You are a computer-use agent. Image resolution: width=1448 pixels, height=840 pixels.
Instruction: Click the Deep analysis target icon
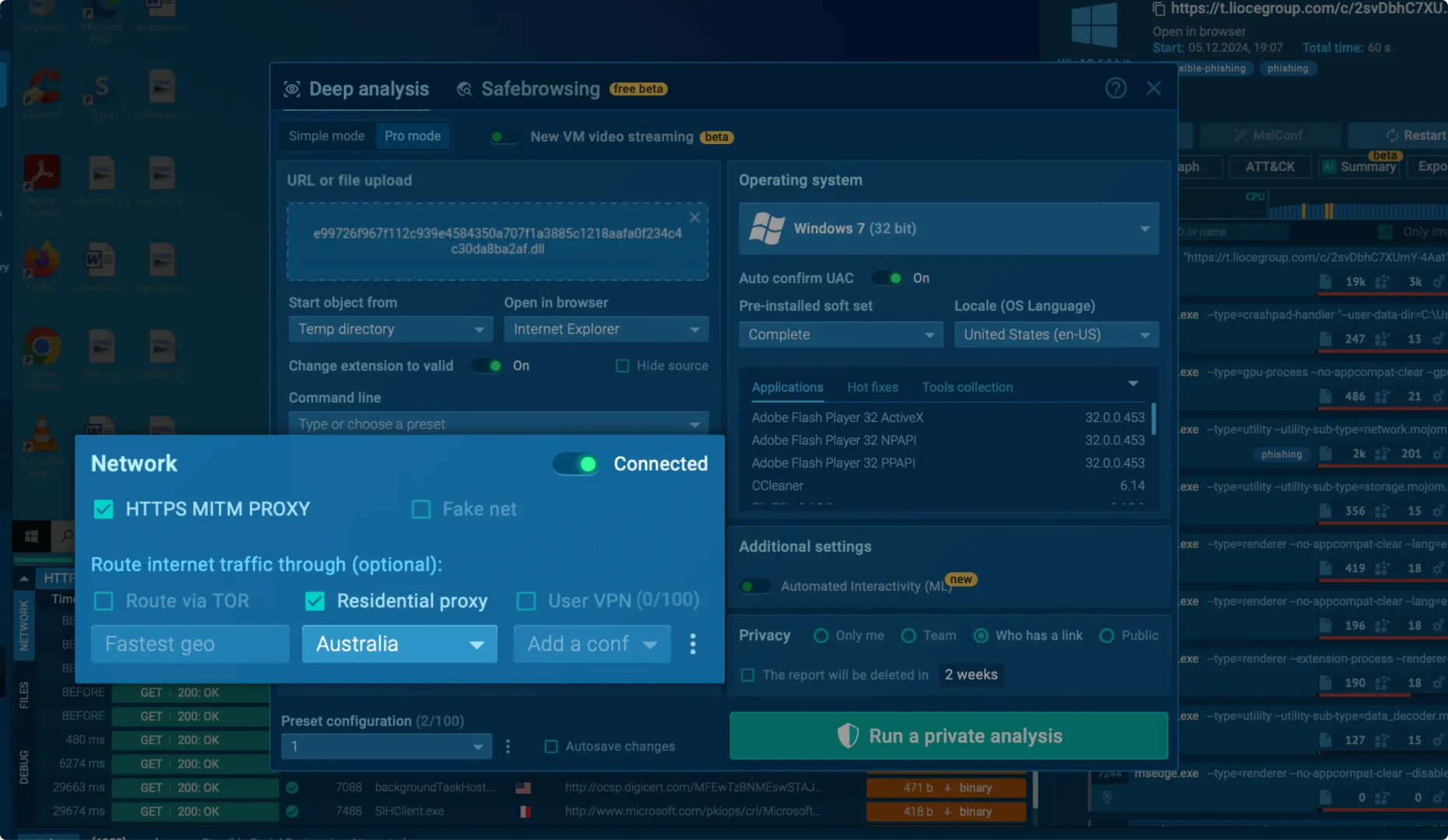coord(292,90)
